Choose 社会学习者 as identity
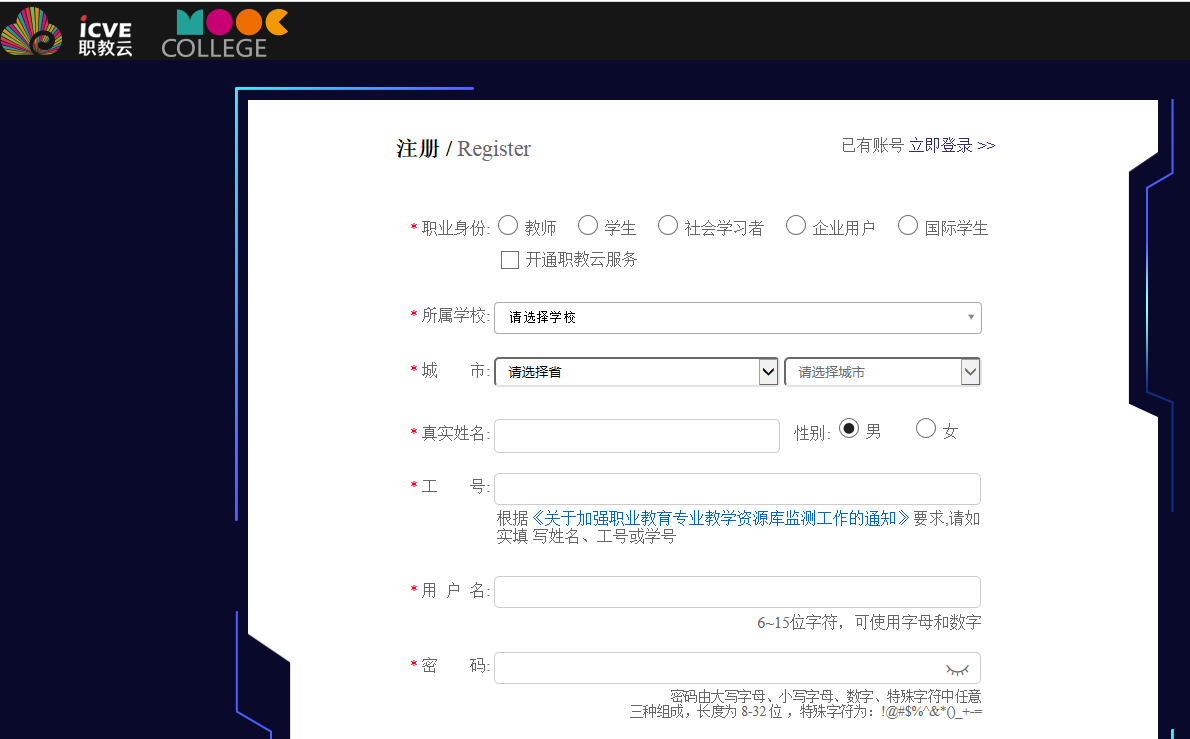This screenshot has height=739, width=1190. coord(668,225)
